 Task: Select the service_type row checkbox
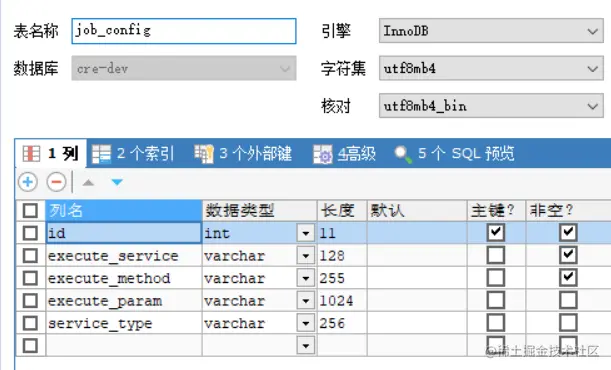[30, 323]
